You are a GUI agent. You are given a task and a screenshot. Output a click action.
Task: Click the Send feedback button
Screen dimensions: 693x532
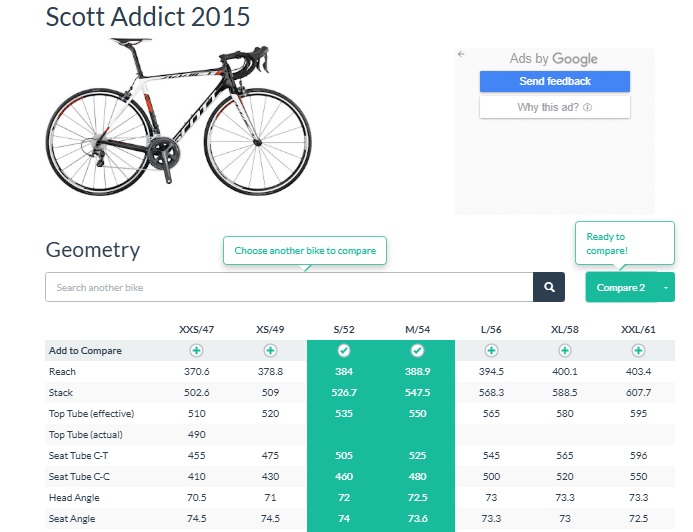tap(554, 81)
